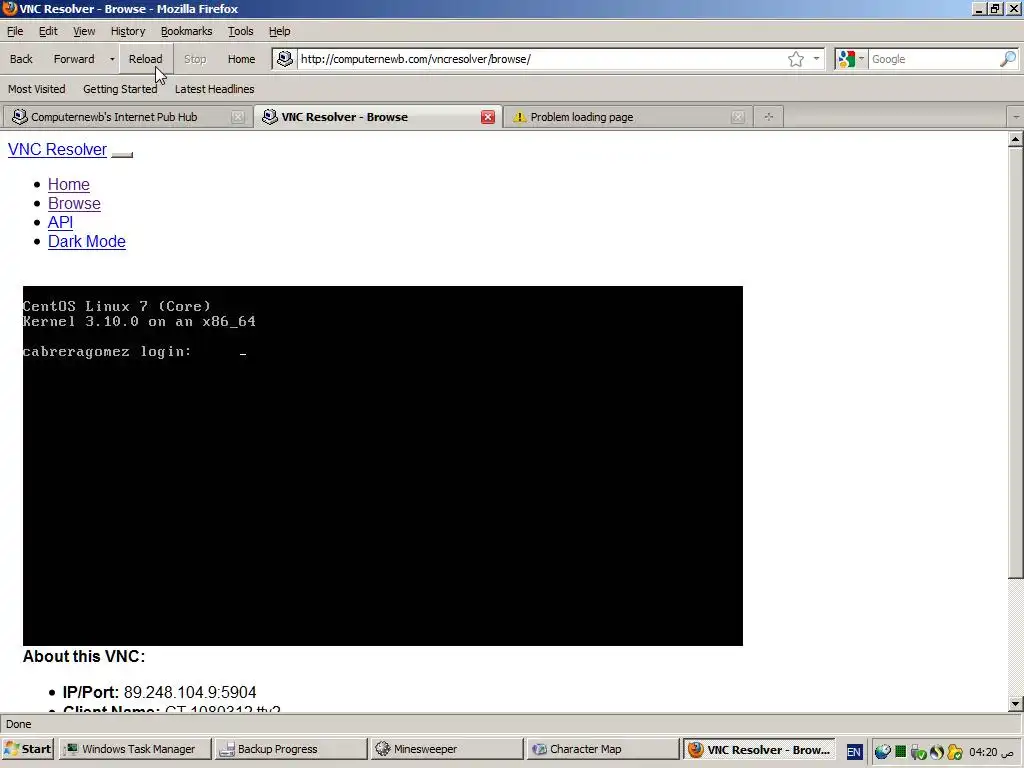Open the Latest Headlines bookmark

[x=214, y=89]
